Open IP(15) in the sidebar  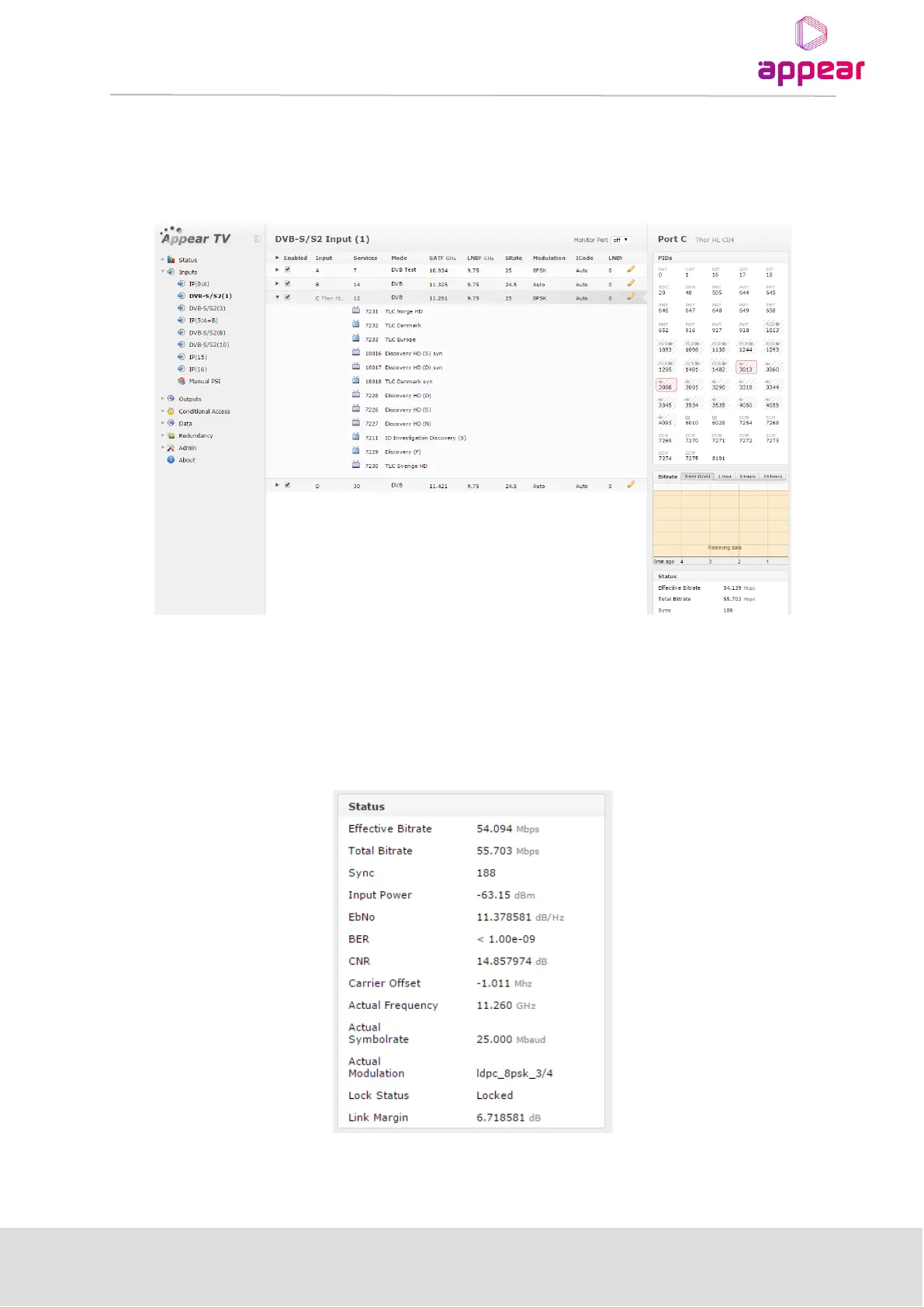click(x=198, y=357)
